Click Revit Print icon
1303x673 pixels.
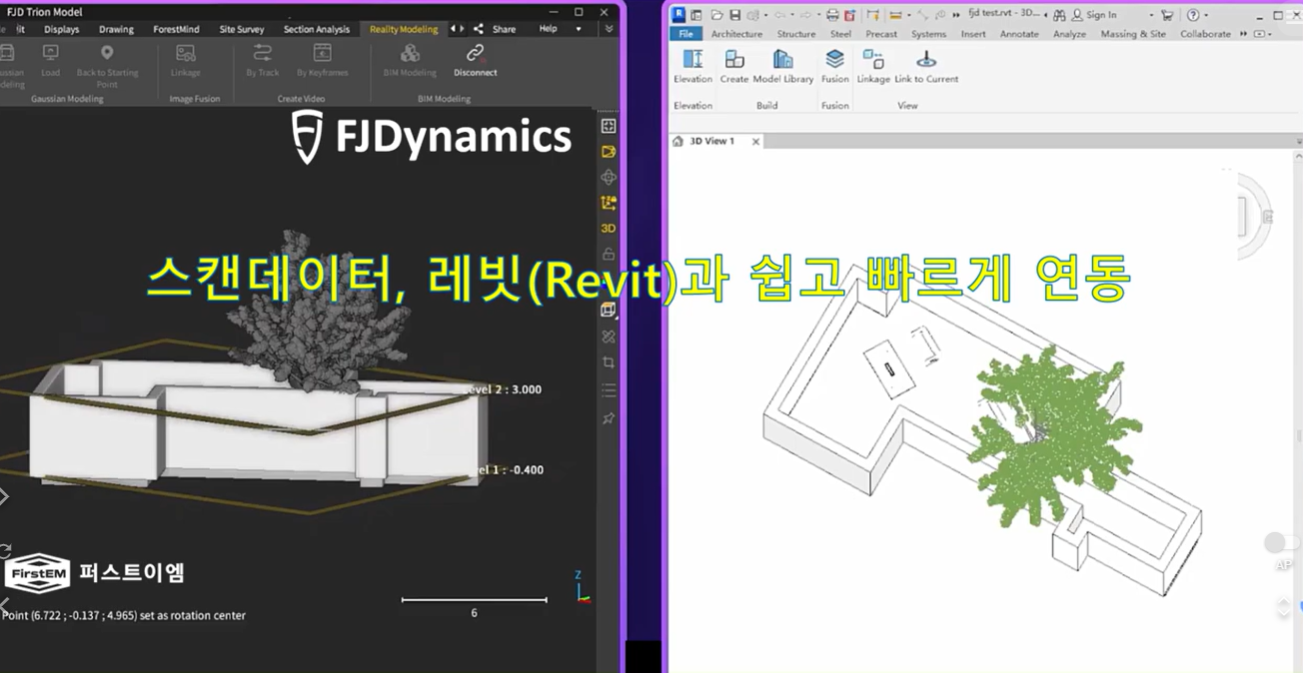click(832, 15)
